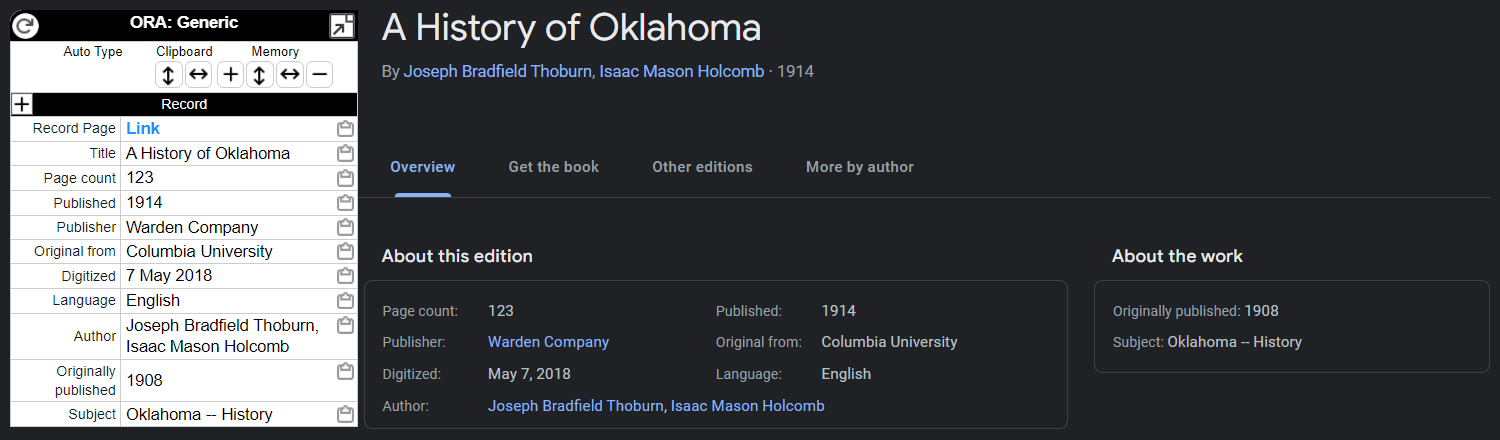Screen dimensions: 1500x440
Task: Select the More by author tab
Action: point(860,167)
